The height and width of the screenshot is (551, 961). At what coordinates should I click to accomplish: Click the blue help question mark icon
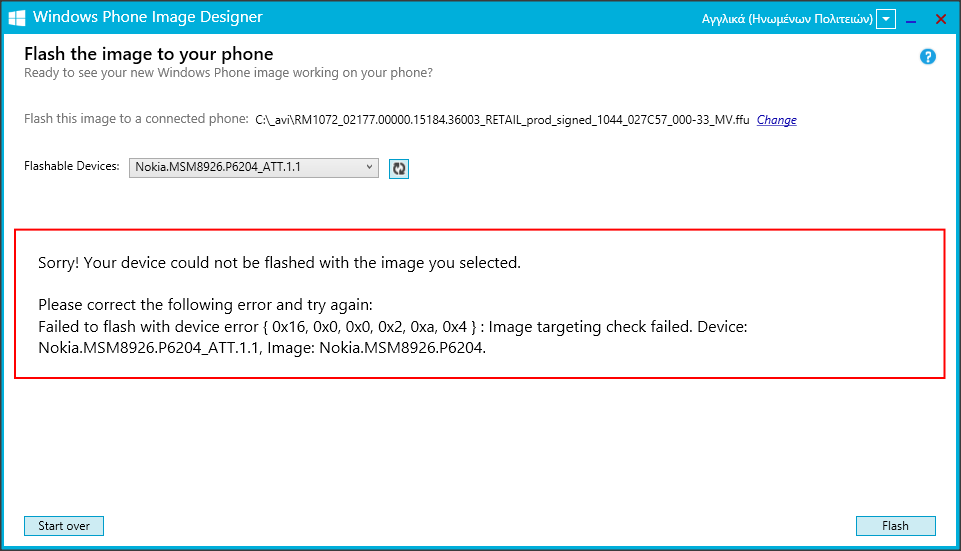927,57
